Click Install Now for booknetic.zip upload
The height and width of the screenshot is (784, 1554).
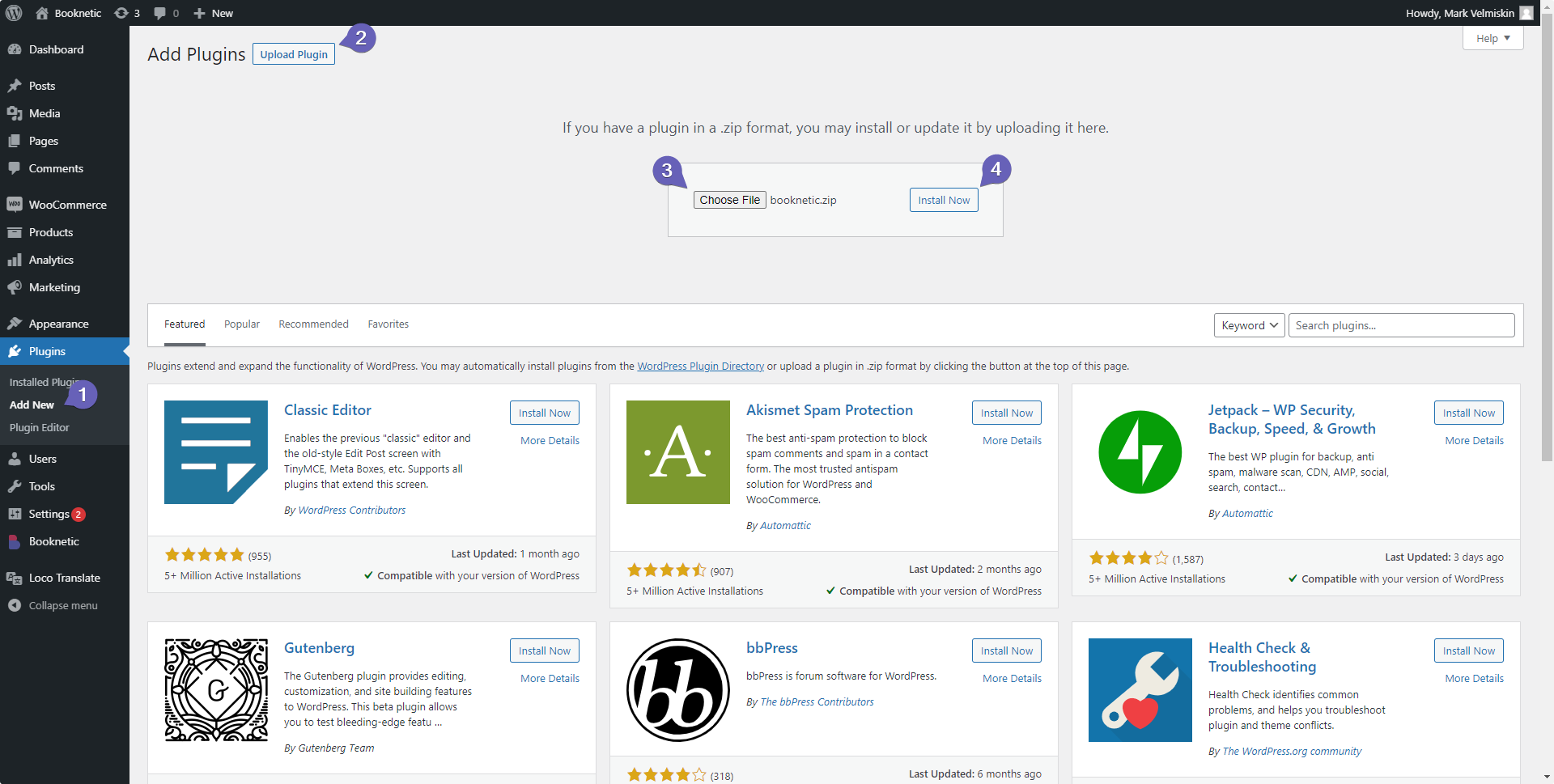[944, 200]
